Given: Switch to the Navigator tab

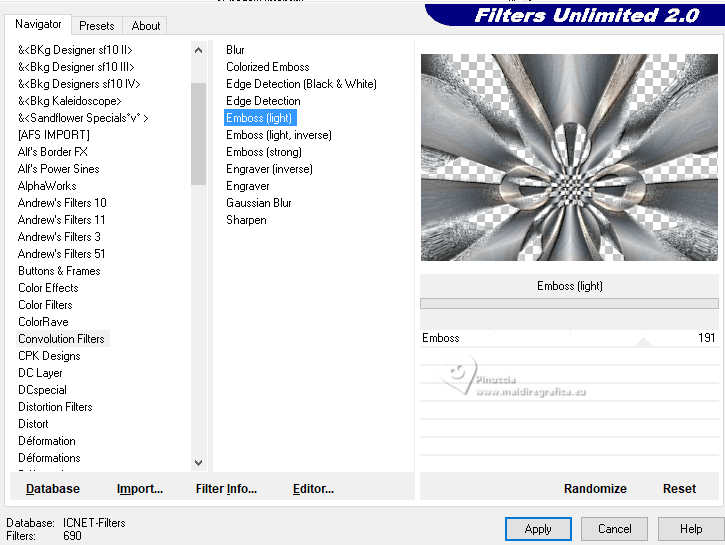Looking at the screenshot, I should tap(38, 24).
